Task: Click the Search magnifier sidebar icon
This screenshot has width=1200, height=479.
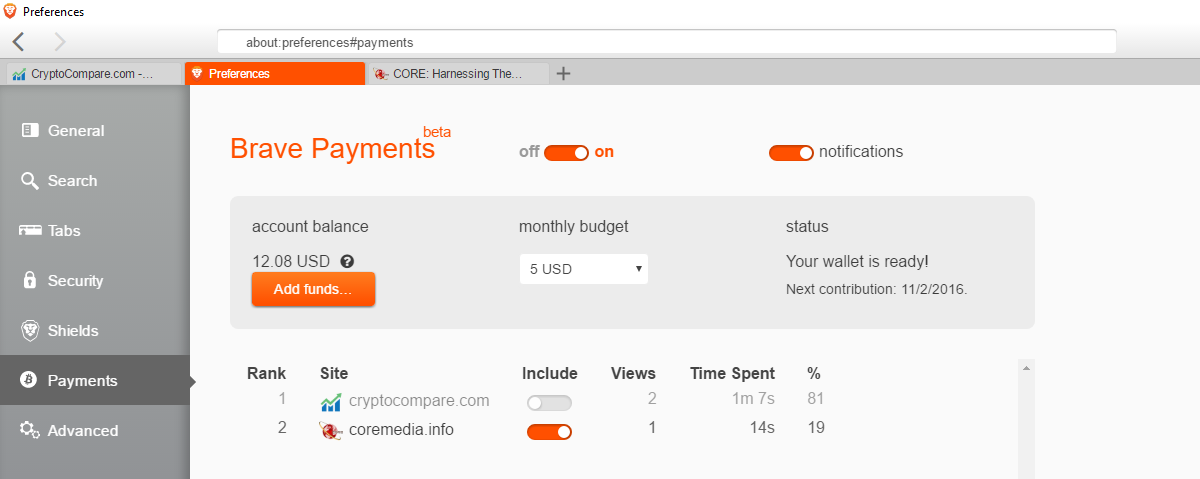Action: [29, 181]
